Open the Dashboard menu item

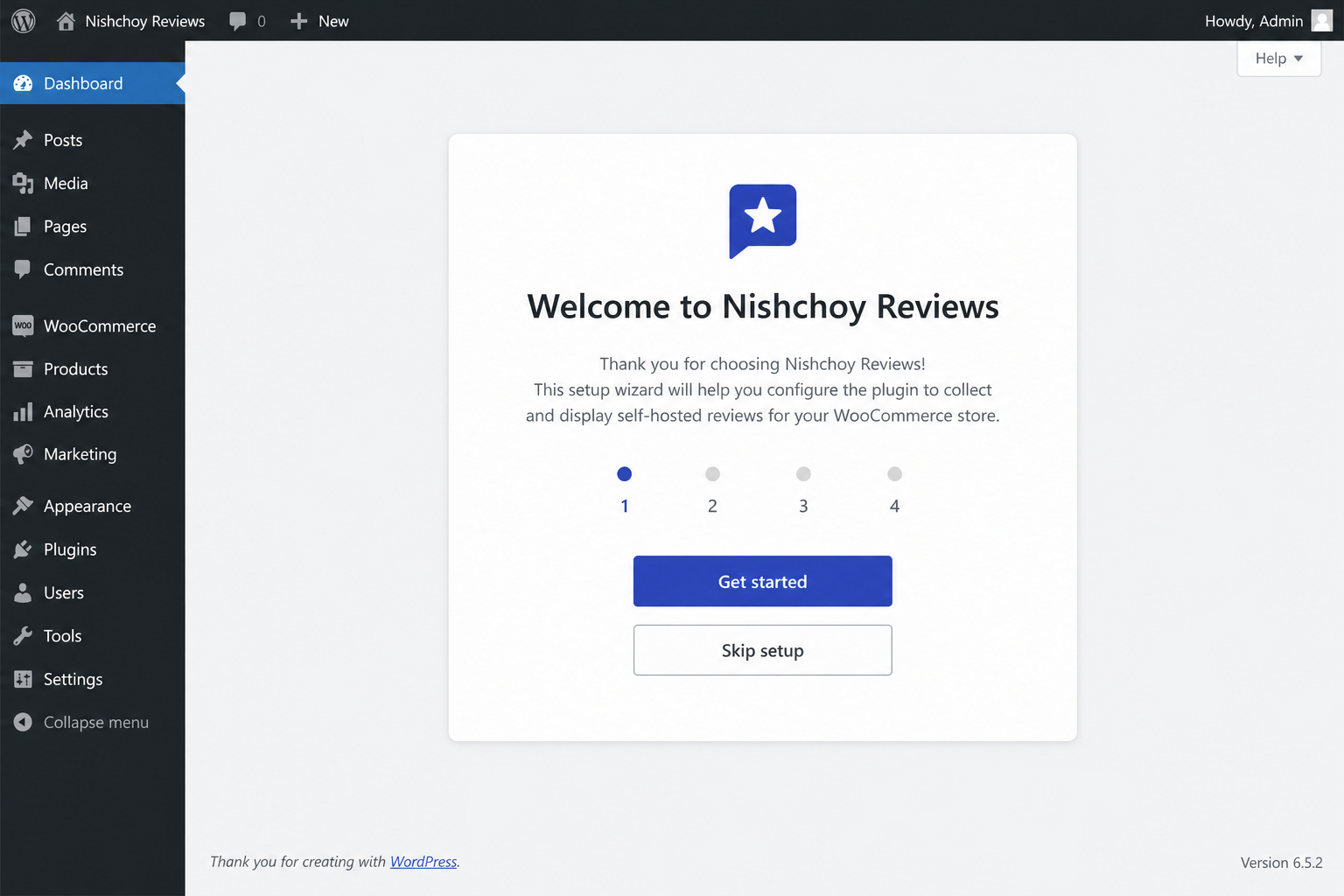[x=93, y=83]
